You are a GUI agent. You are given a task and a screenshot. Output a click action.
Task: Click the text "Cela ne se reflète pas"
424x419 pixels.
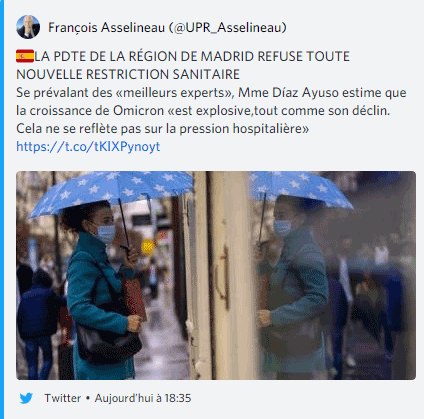pyautogui.click(x=67, y=128)
